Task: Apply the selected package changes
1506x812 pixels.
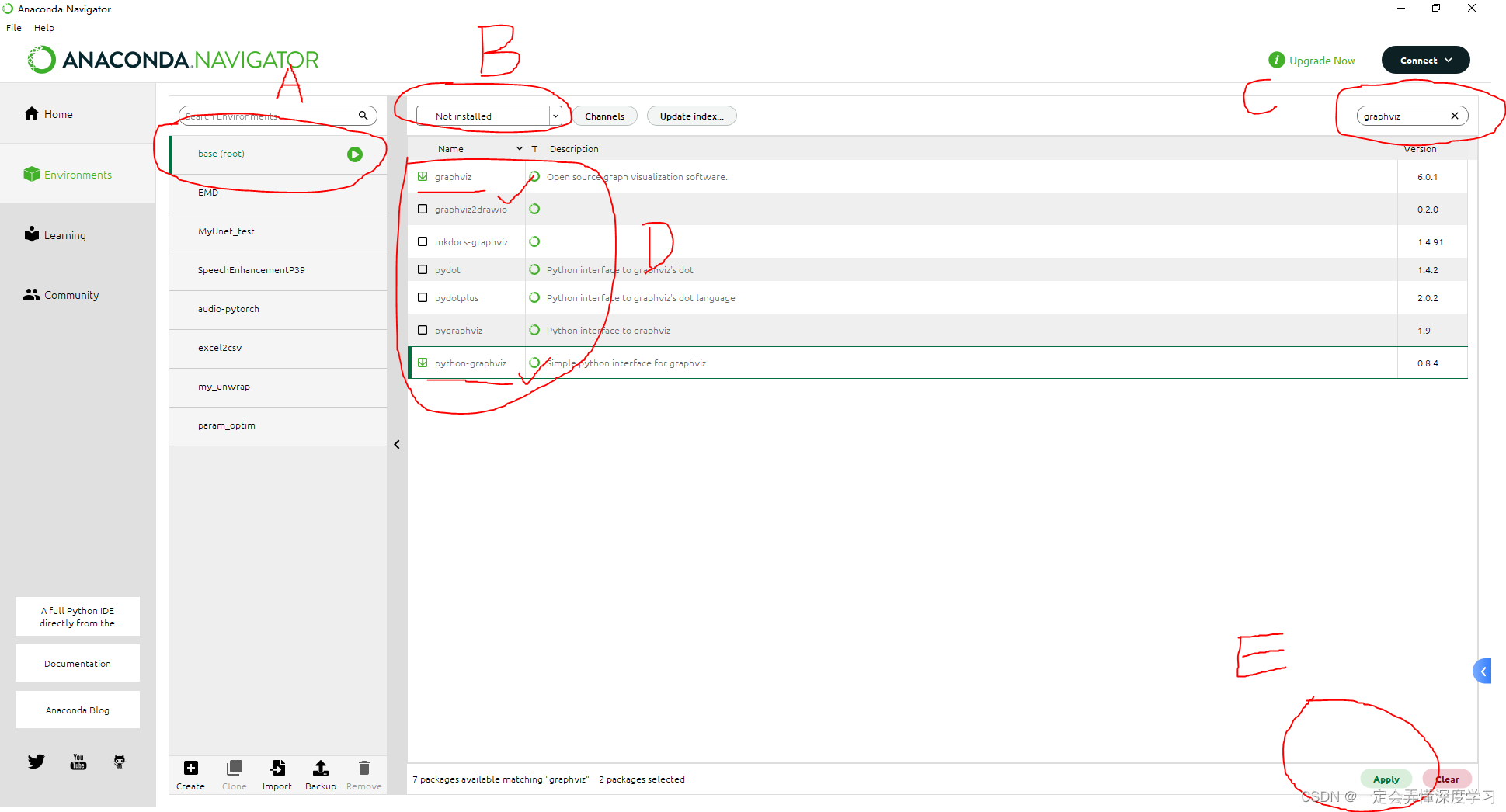Action: [1386, 779]
